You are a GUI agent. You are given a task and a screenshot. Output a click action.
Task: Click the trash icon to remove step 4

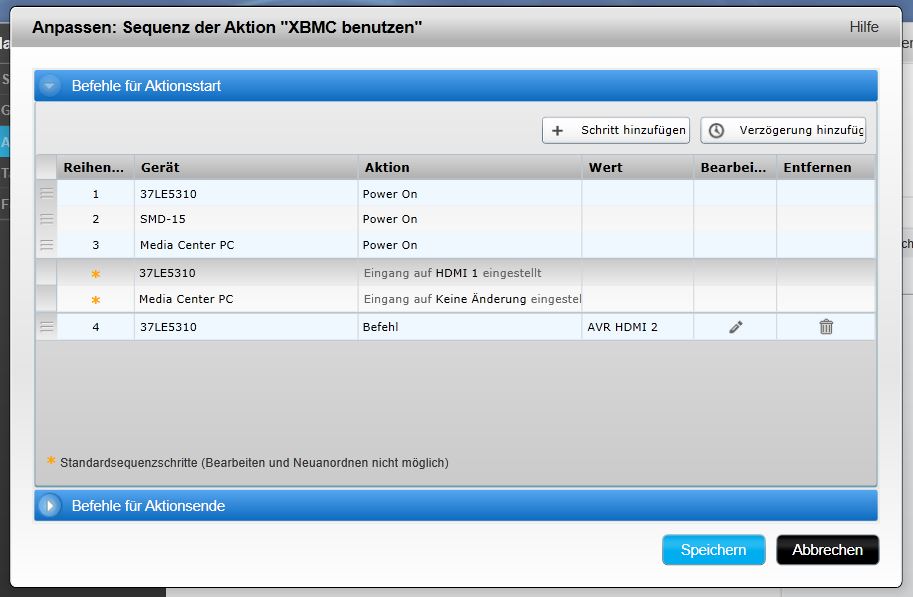pos(826,327)
